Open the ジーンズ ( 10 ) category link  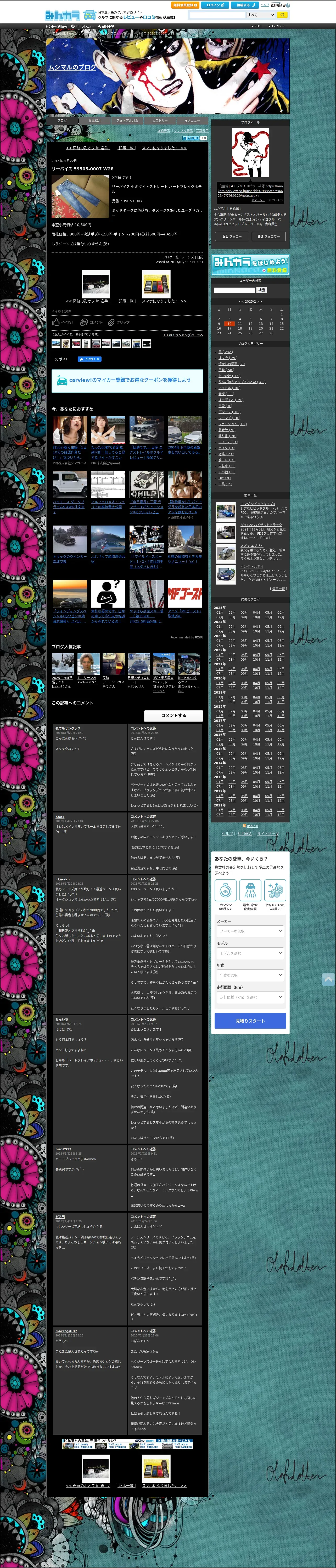[229, 418]
